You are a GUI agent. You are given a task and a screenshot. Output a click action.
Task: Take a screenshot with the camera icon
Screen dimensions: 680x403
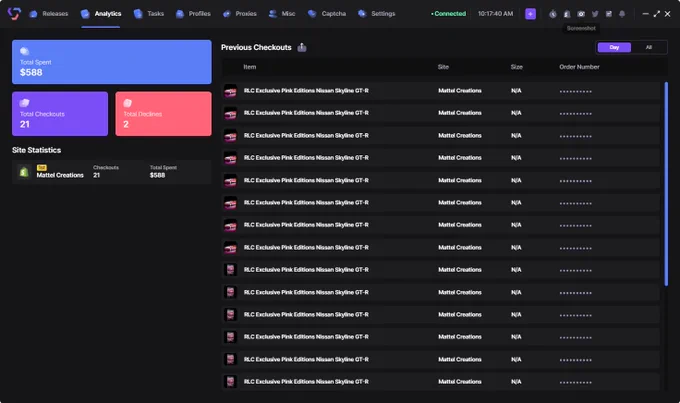point(581,14)
